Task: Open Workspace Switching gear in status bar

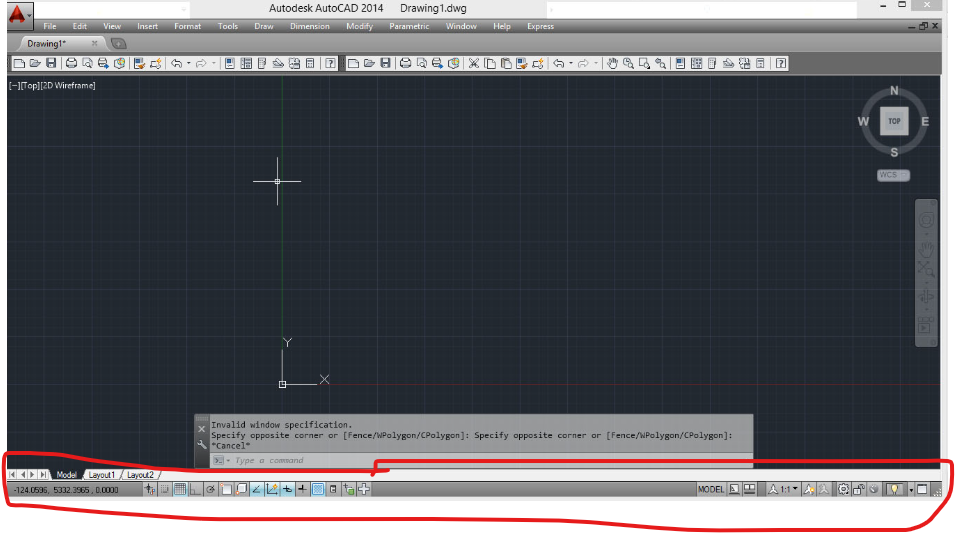Action: (843, 489)
